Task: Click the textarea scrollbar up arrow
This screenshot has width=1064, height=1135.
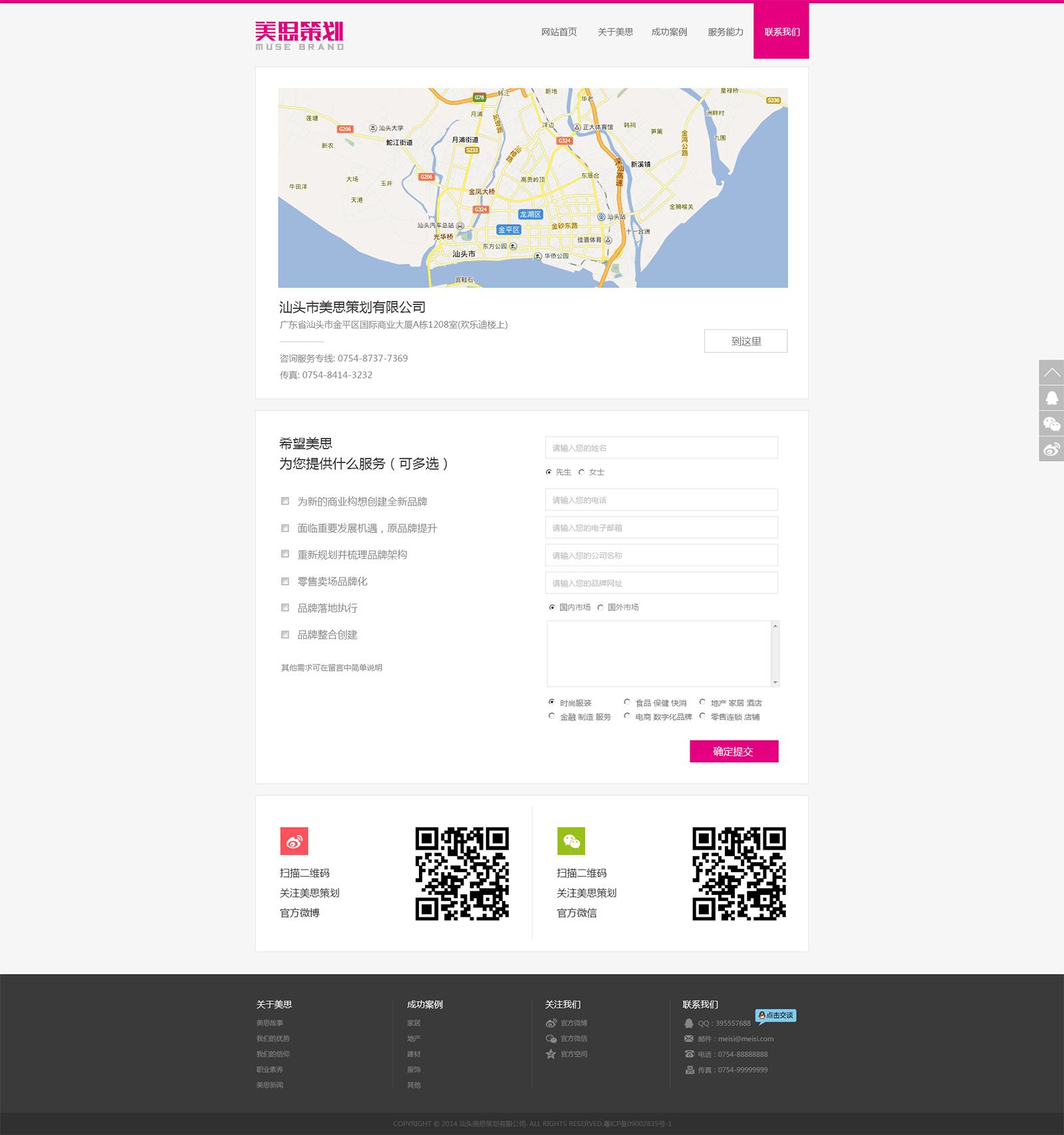Action: tap(775, 626)
